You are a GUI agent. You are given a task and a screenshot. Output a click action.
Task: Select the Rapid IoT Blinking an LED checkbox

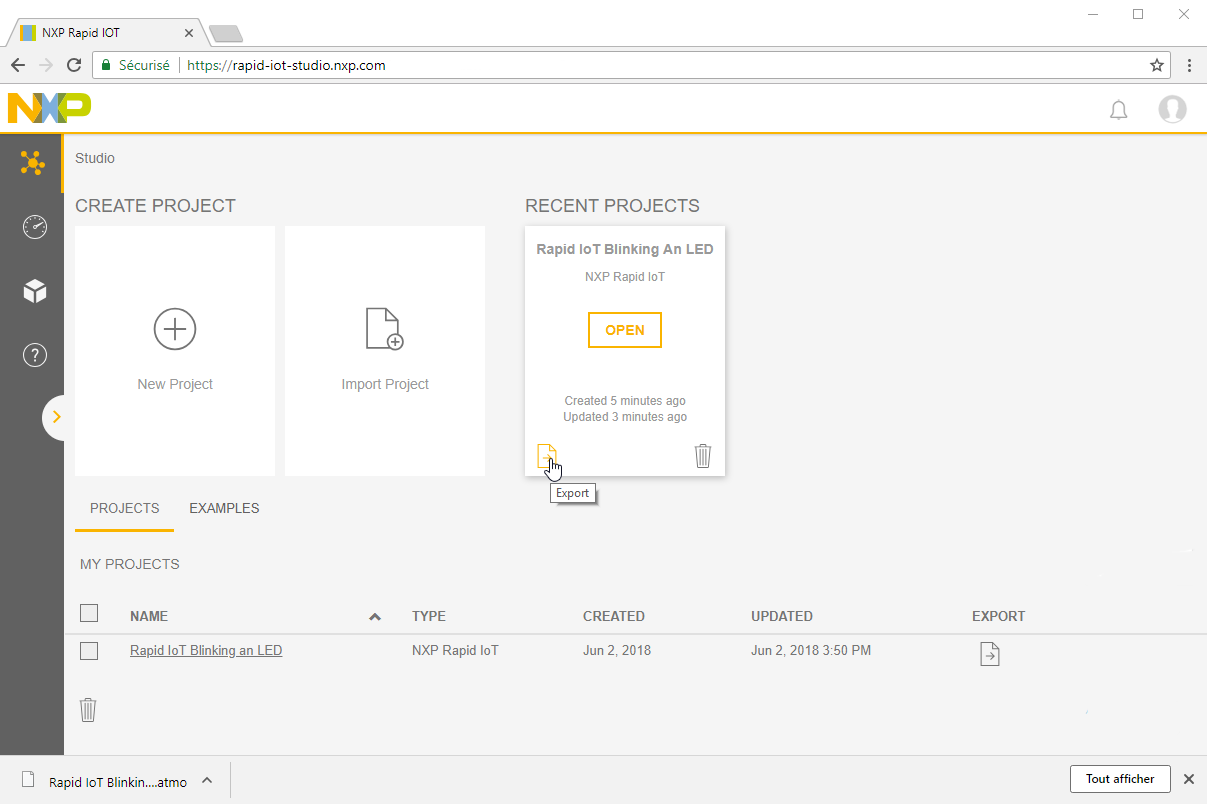pyautogui.click(x=89, y=651)
